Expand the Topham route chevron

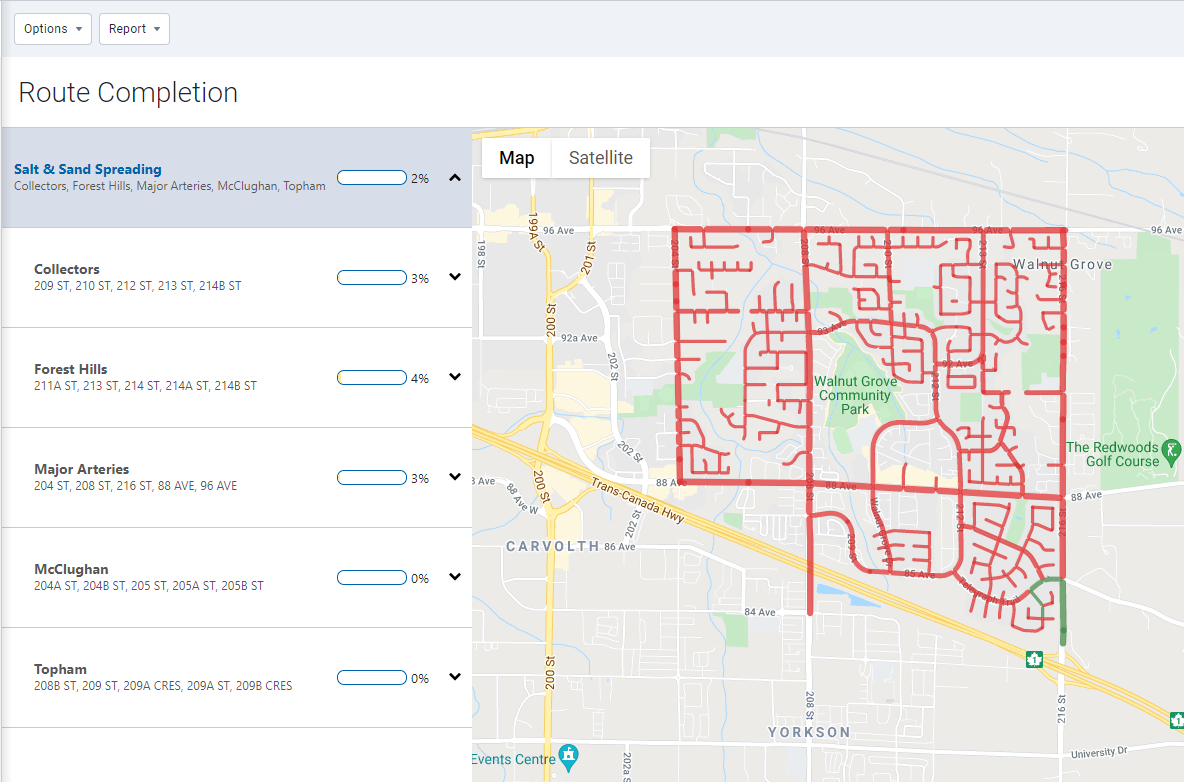455,677
